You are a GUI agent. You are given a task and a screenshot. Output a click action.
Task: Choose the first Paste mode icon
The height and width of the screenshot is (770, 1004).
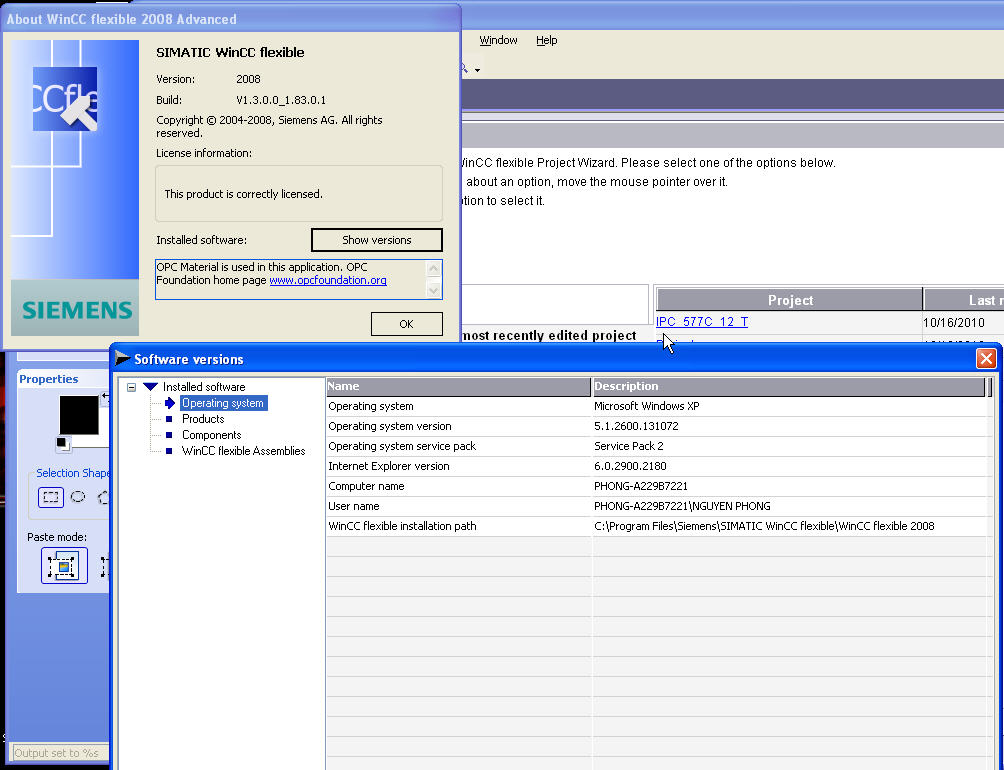coord(64,566)
